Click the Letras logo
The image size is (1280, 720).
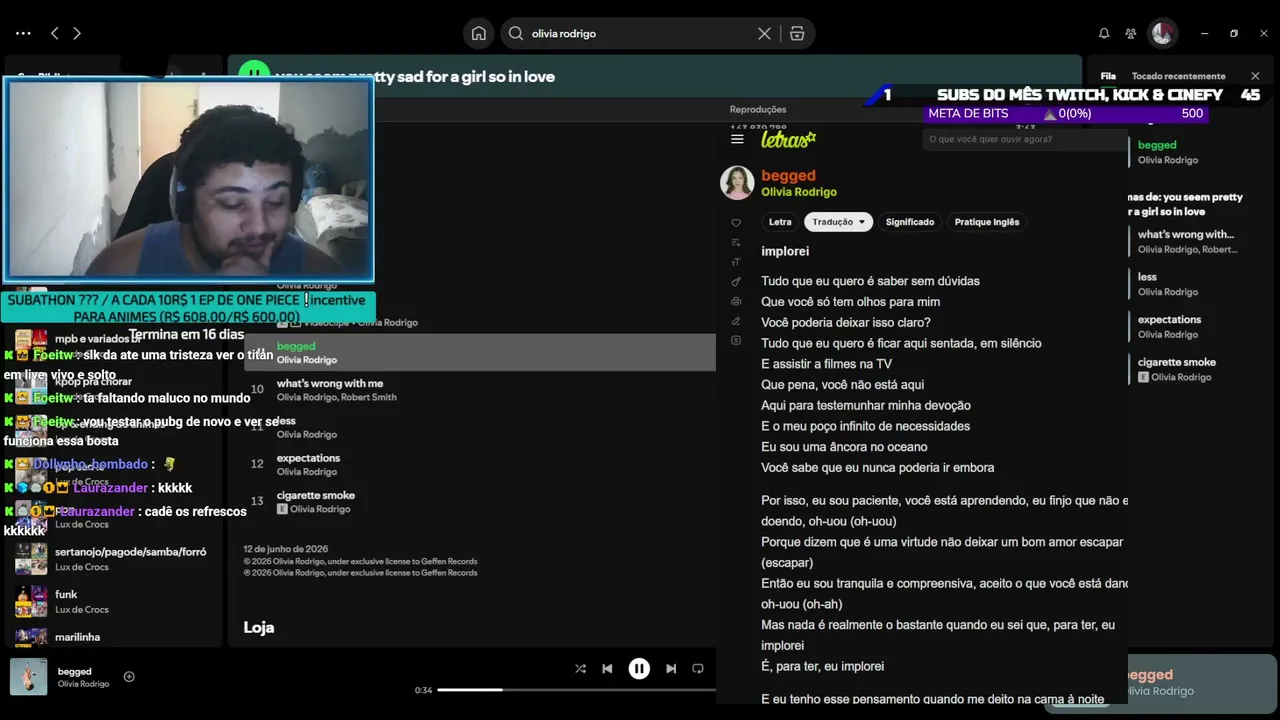tap(788, 139)
